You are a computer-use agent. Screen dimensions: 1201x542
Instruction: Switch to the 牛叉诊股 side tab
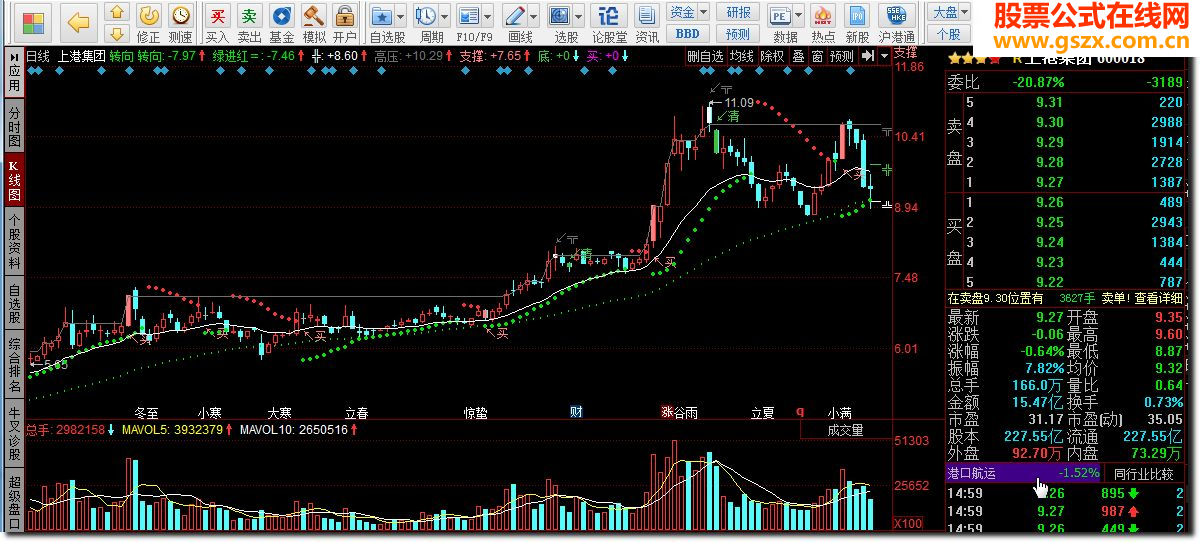pyautogui.click(x=14, y=432)
